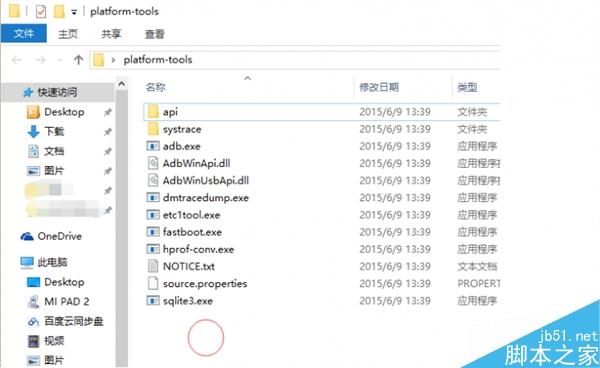Click the fastboot.exe file name
Viewport: 600px width, 368px height.
[x=192, y=232]
